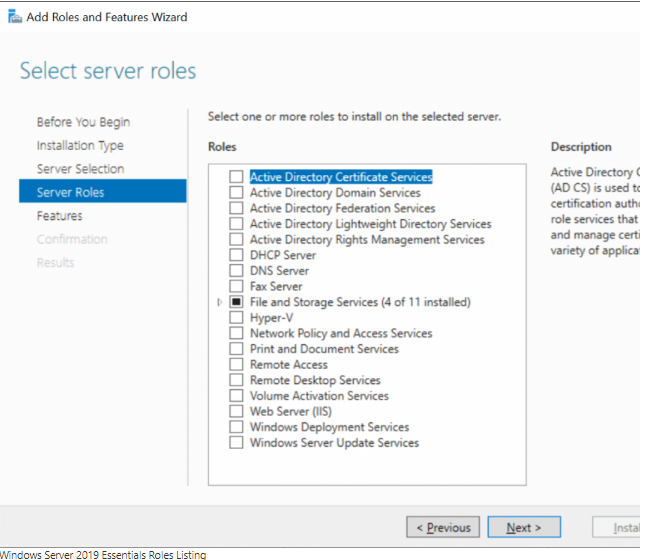Enable Active Directory Lightweight Directory Services checkbox
The height and width of the screenshot is (560, 657).
[236, 223]
